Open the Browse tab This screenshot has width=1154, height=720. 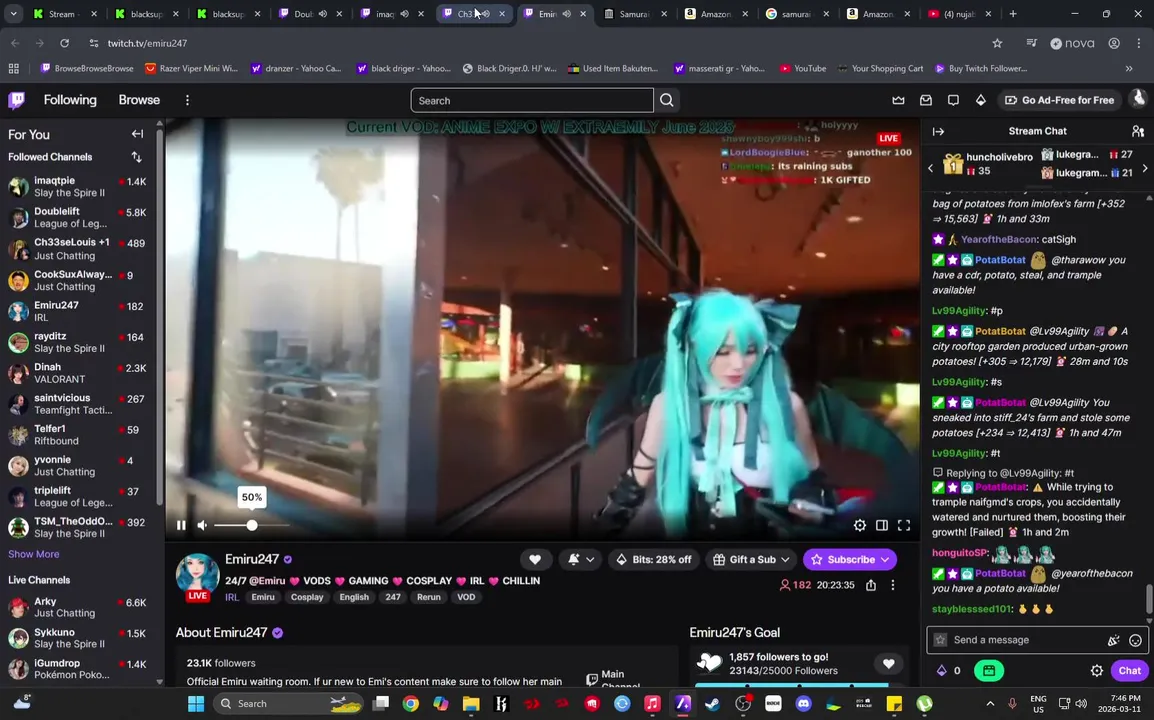click(139, 99)
